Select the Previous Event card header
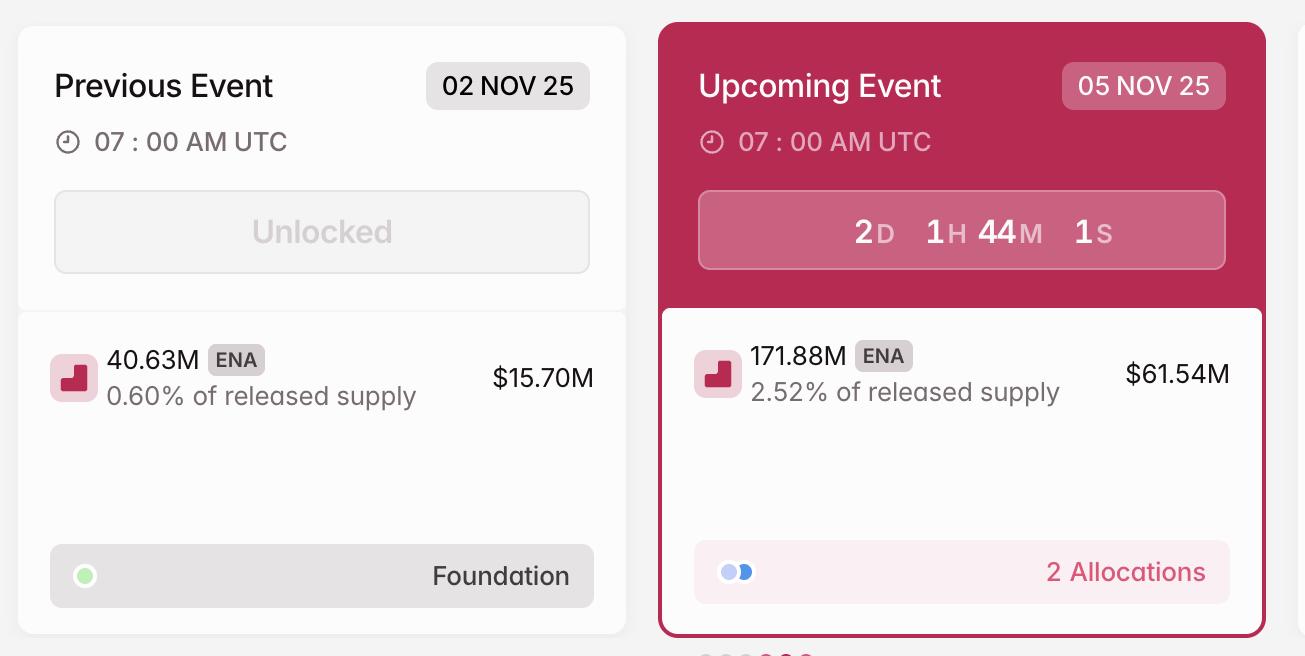Image resolution: width=1305 pixels, height=656 pixels. coord(163,86)
